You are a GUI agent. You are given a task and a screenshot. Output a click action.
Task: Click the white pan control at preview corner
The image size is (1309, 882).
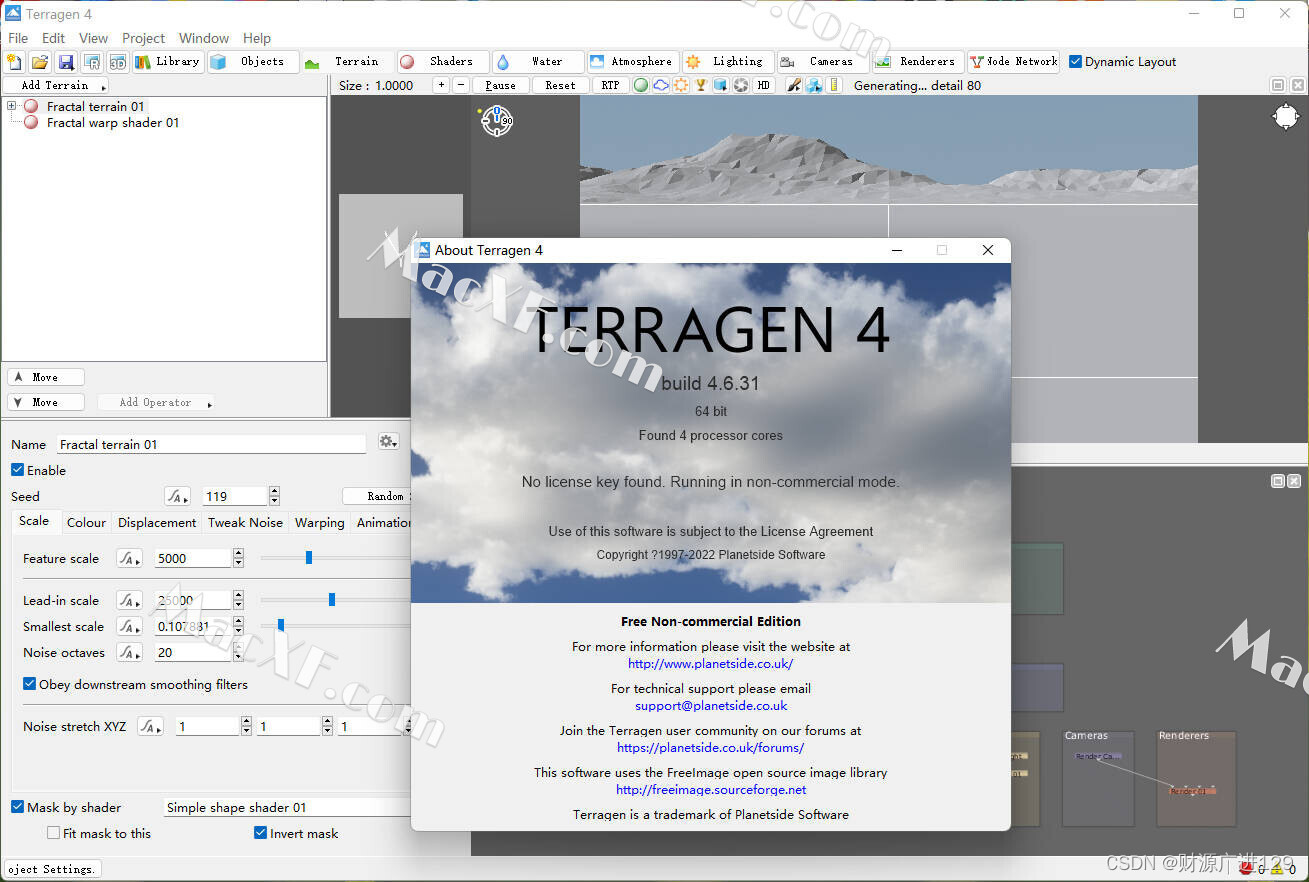point(1285,117)
